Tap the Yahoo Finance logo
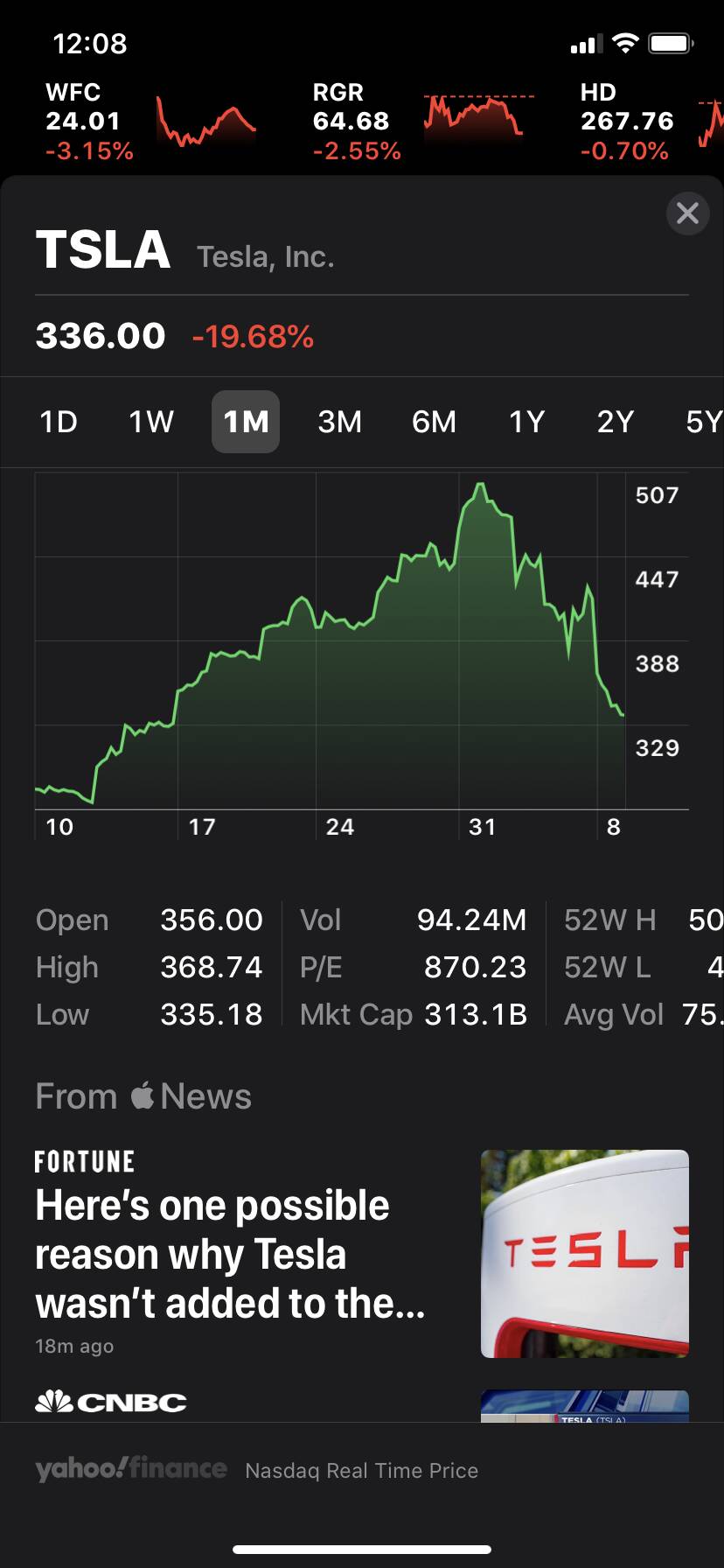 pos(131,1469)
